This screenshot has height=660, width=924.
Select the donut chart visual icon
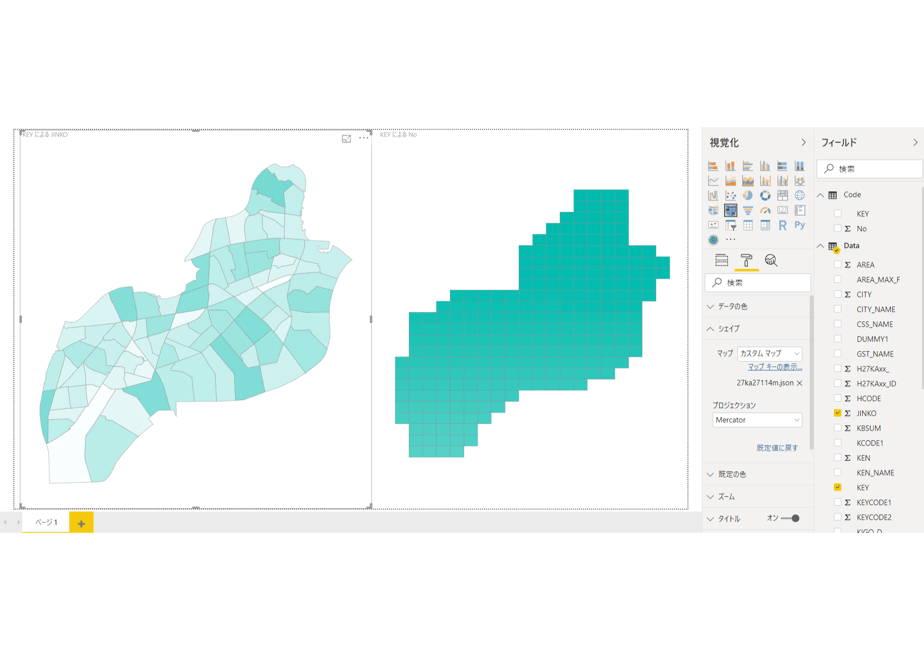[765, 195]
